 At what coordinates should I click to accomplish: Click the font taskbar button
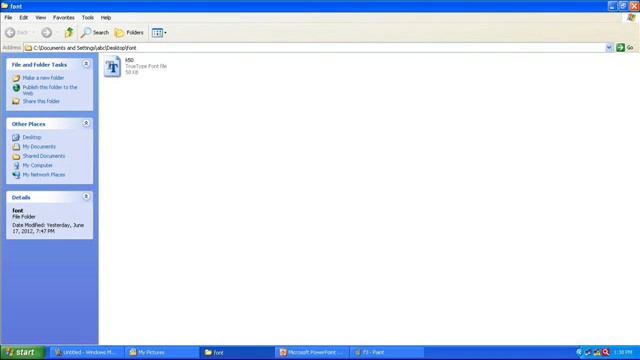237,352
